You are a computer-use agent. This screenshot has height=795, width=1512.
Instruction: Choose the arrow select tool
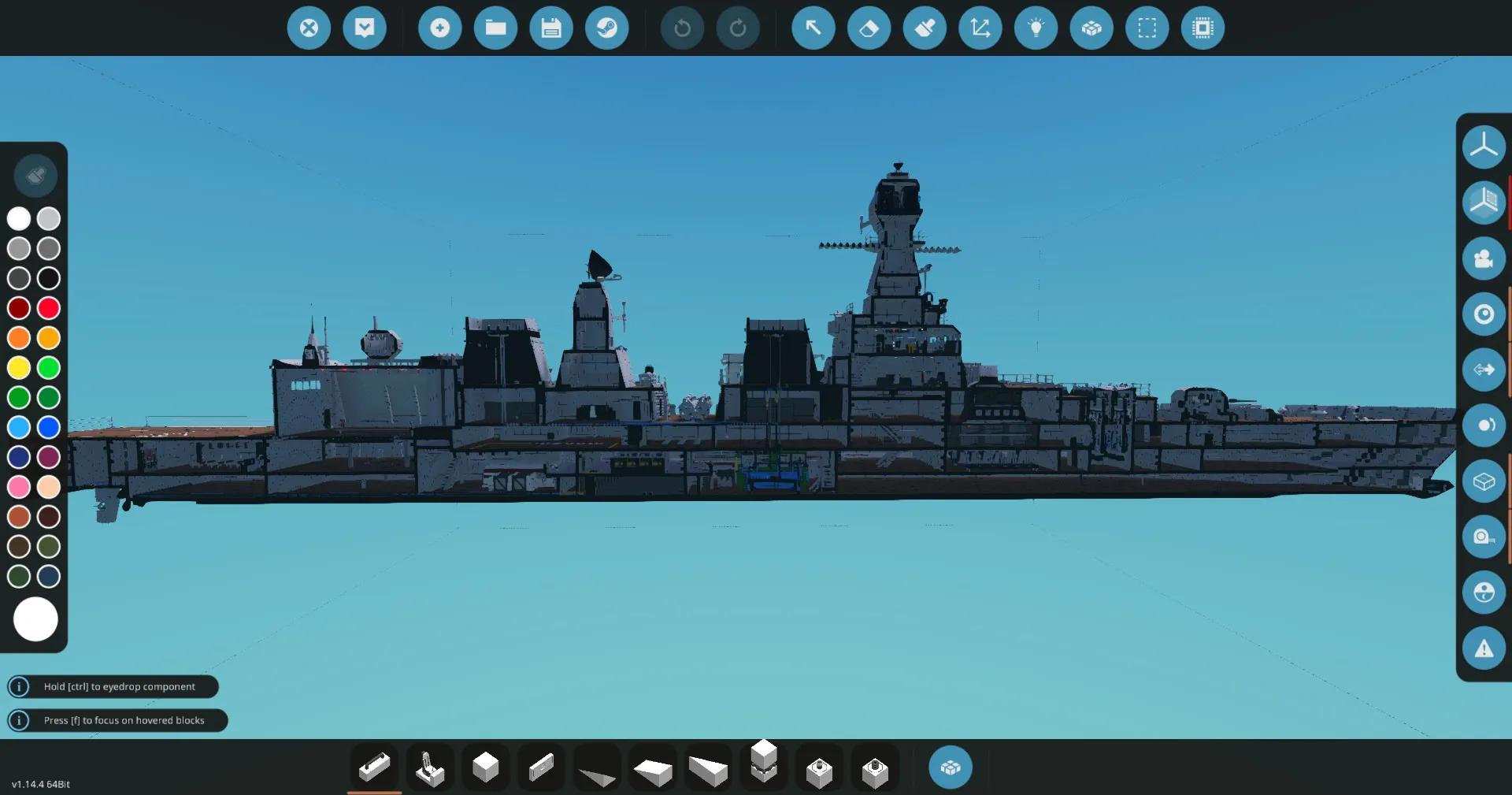813,28
